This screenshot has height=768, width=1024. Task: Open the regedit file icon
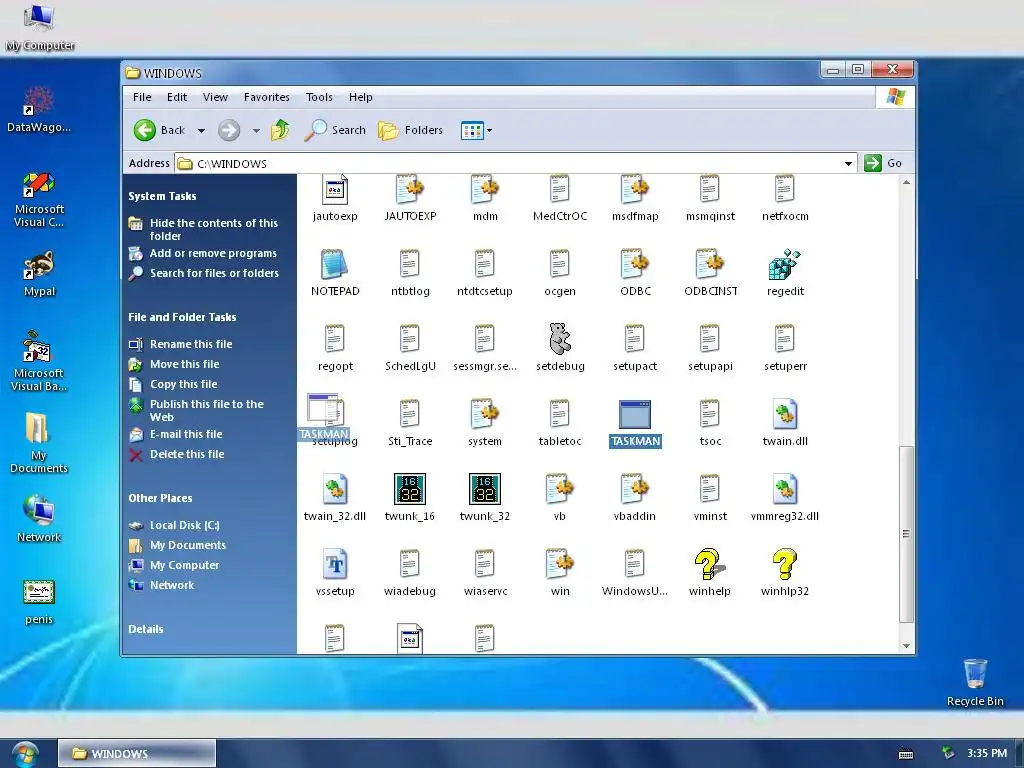784,264
